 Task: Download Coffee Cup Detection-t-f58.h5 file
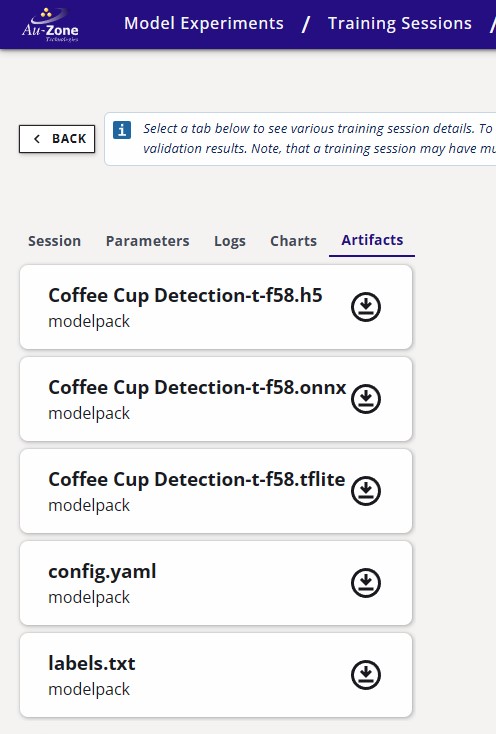pos(366,307)
